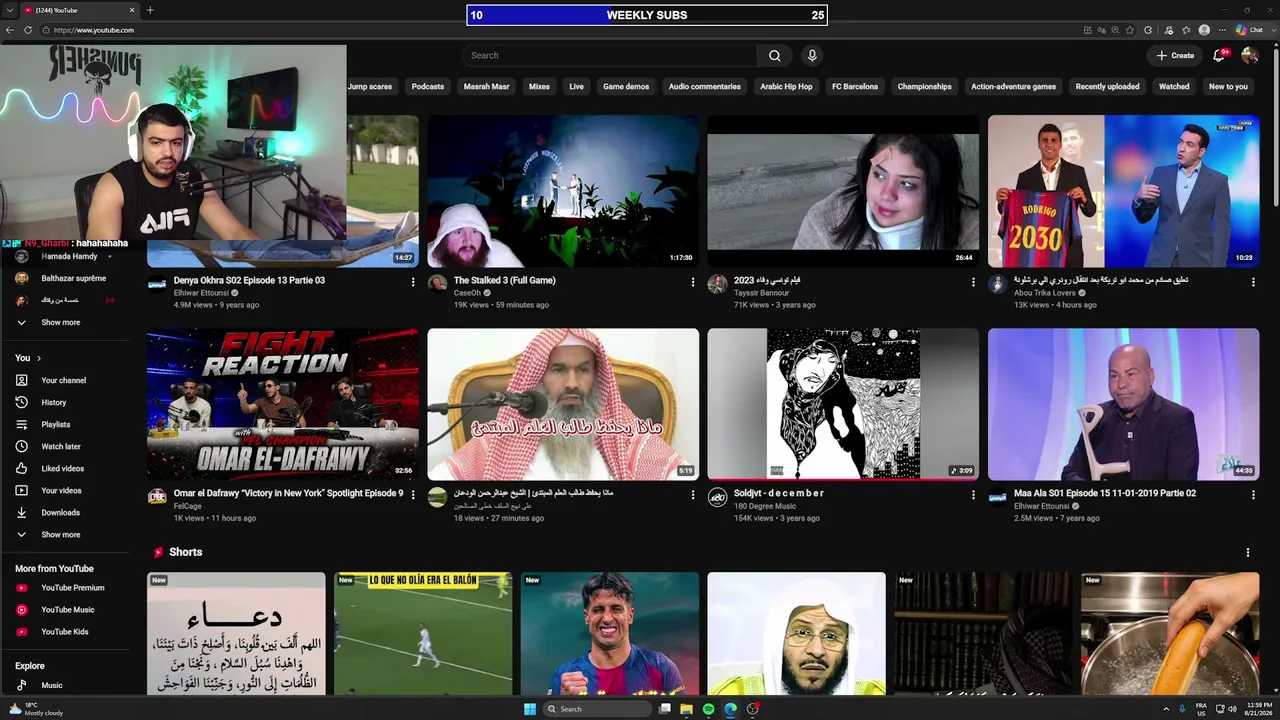Open Windows Start menu
1280x720 pixels.
tap(529, 709)
